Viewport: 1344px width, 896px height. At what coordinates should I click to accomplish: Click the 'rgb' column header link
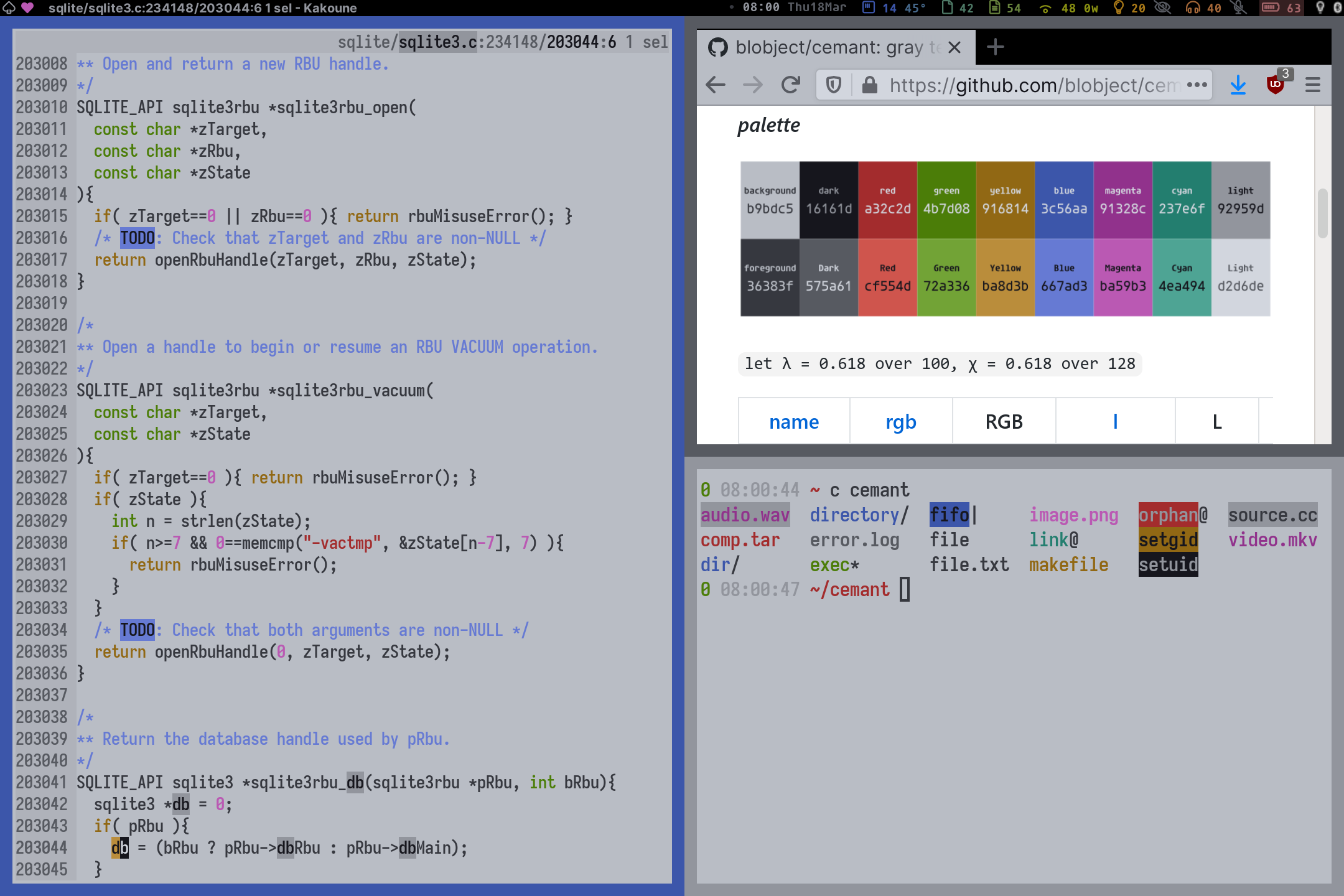(x=900, y=422)
